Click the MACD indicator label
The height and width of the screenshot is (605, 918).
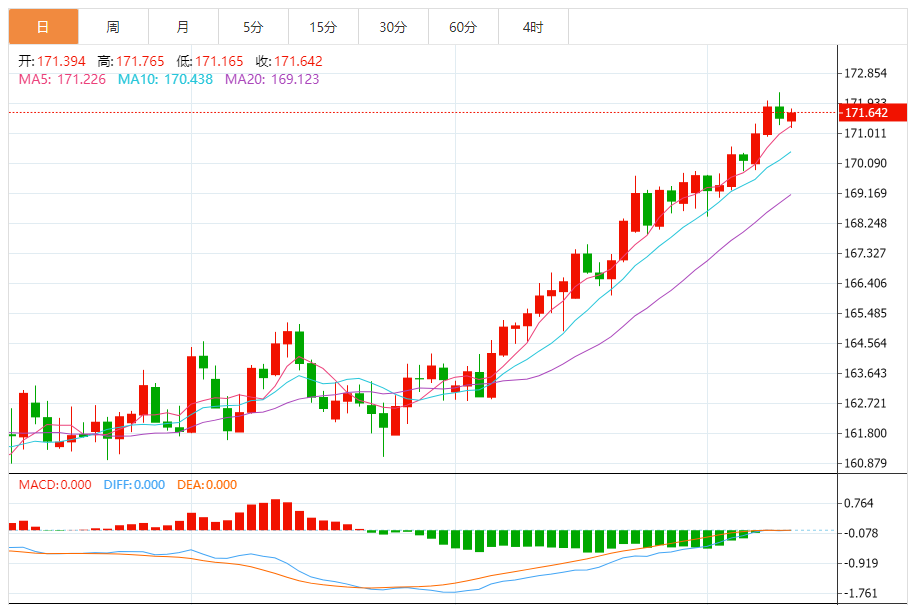click(x=56, y=485)
